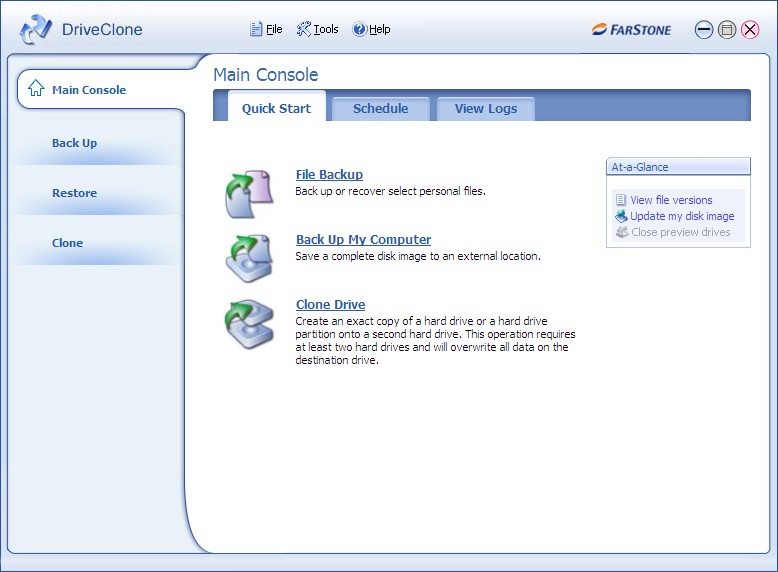Click the Clone Drive icon

tap(246, 322)
